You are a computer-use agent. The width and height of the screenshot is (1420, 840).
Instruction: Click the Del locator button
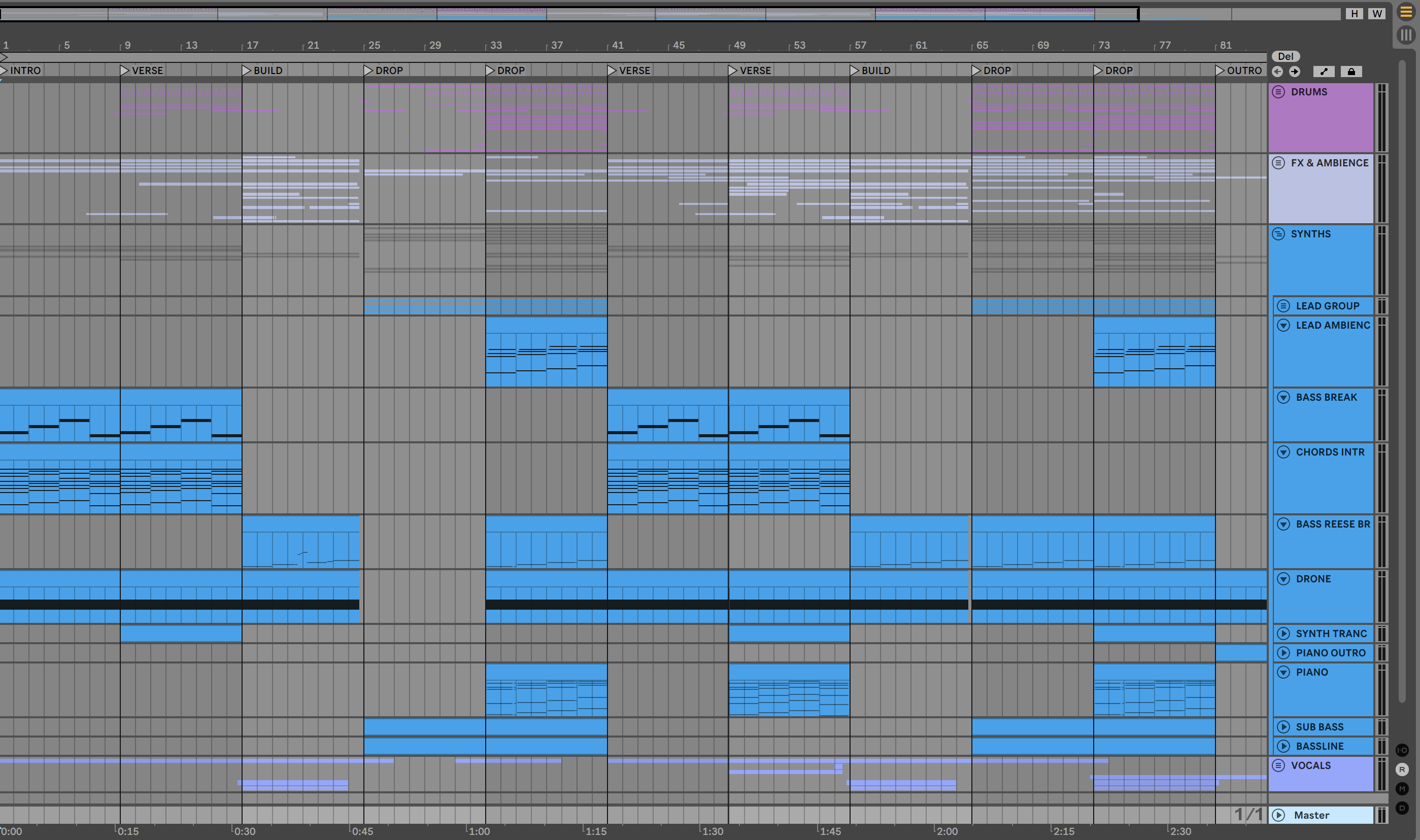[x=1286, y=56]
